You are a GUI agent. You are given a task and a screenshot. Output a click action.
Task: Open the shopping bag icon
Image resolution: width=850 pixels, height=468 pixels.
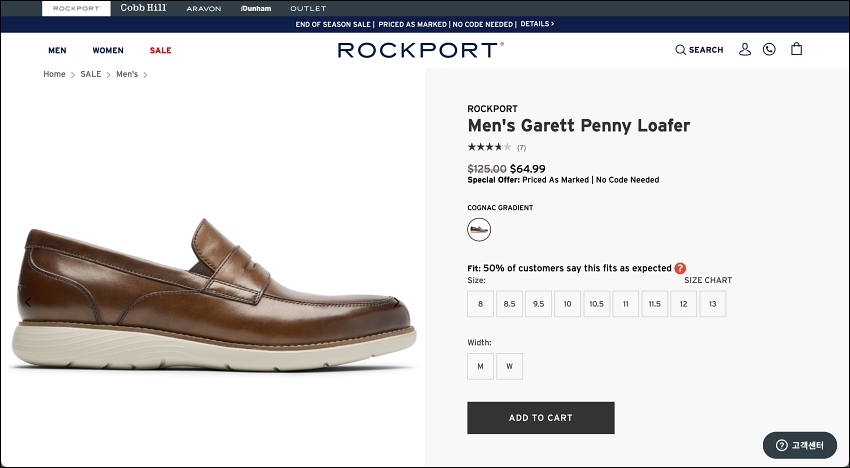(796, 49)
